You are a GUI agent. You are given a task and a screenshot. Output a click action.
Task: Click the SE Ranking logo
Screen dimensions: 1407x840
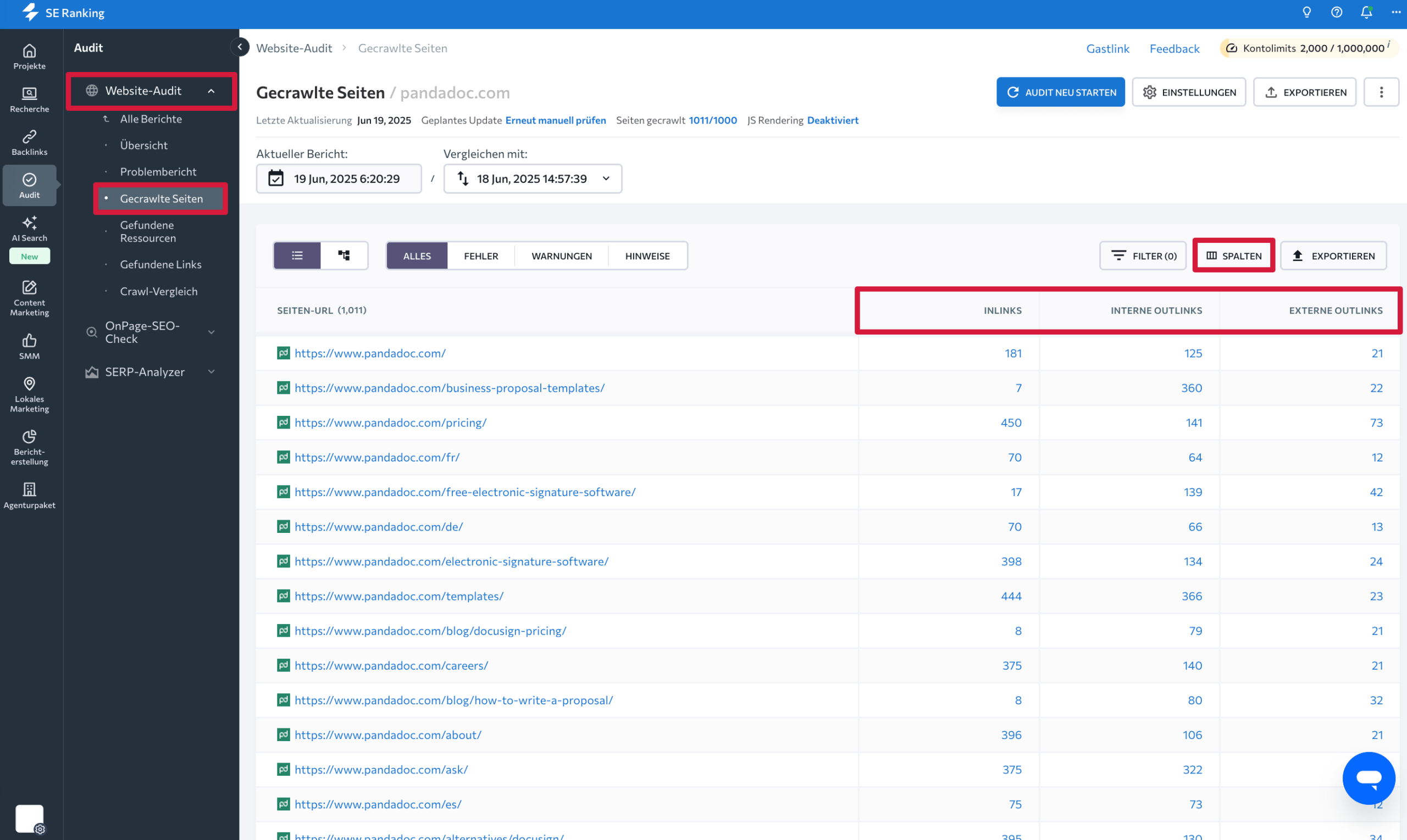tap(63, 13)
